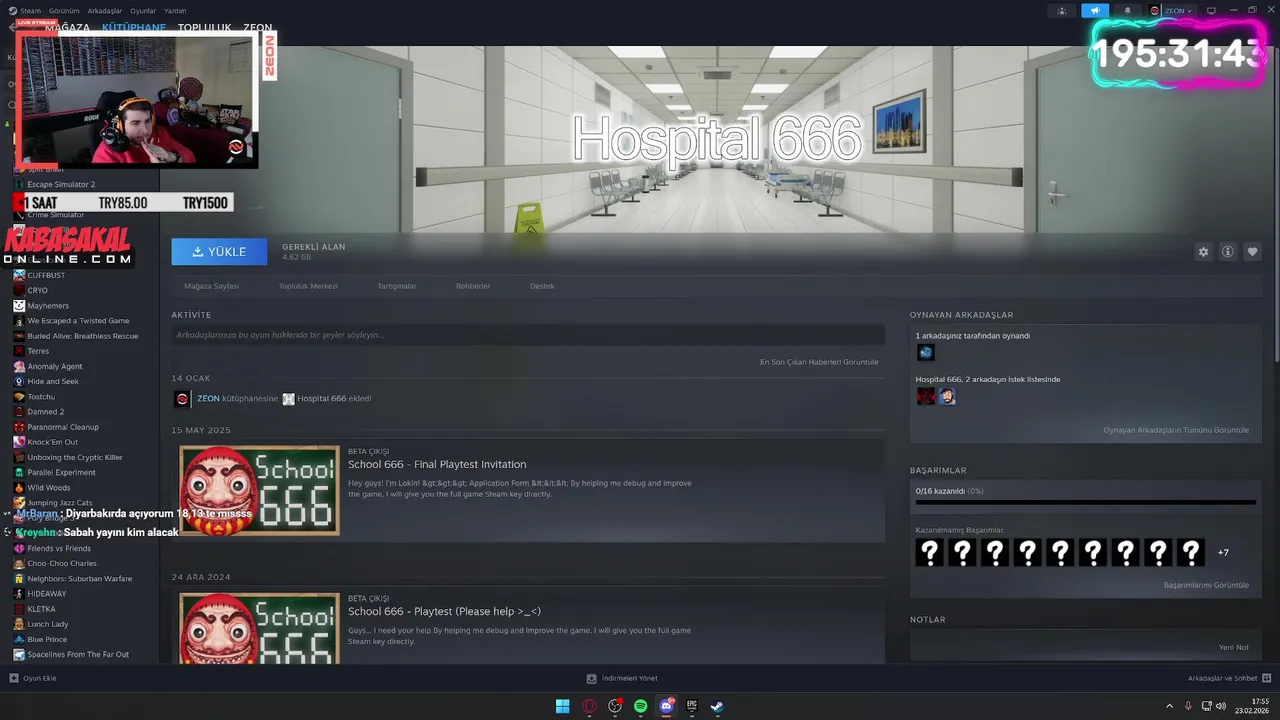The image size is (1280, 720).
Task: Select We Escaped a Twisted Game
Action: click(x=78, y=321)
